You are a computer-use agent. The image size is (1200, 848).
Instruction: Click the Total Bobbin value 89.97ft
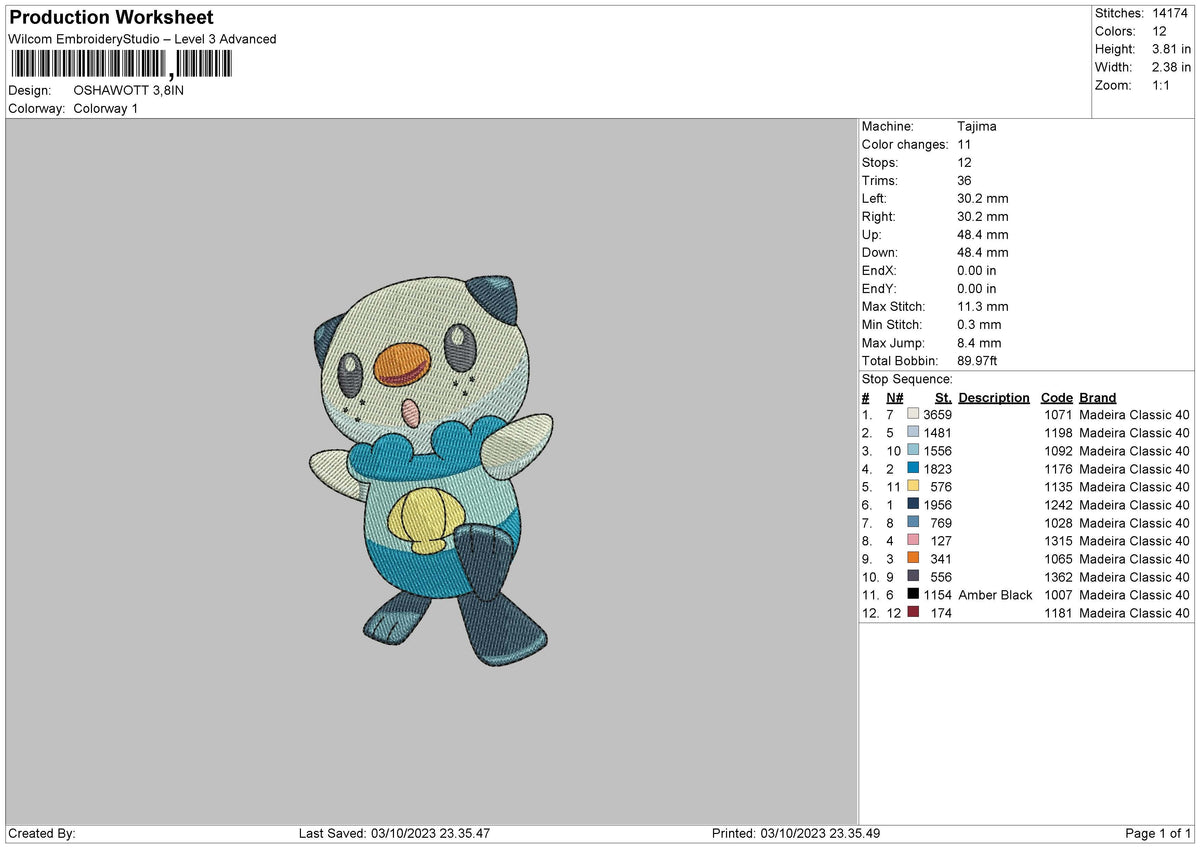click(978, 360)
